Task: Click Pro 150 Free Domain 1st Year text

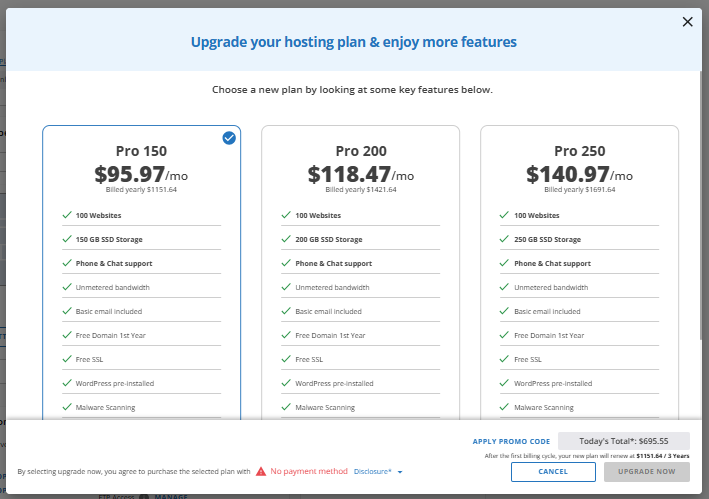Action: click(x=111, y=335)
